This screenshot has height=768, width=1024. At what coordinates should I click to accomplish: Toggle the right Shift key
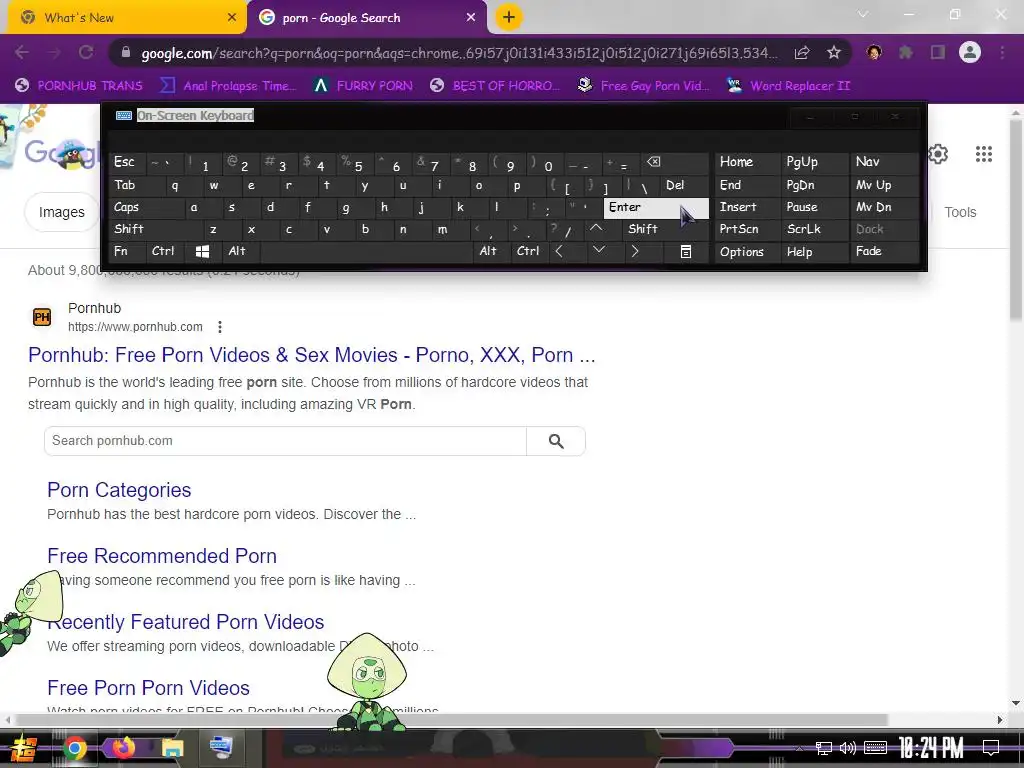pos(665,229)
